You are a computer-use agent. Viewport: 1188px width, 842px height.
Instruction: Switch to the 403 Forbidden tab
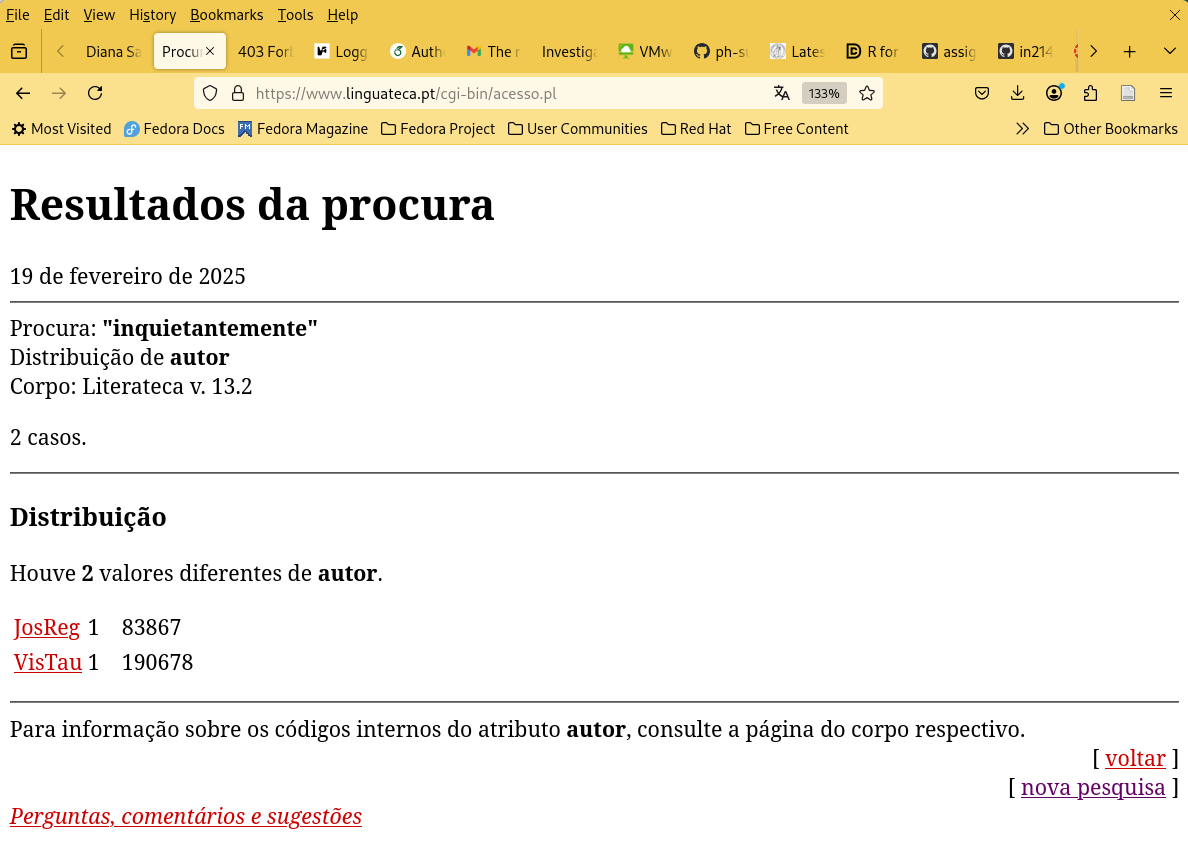(264, 51)
